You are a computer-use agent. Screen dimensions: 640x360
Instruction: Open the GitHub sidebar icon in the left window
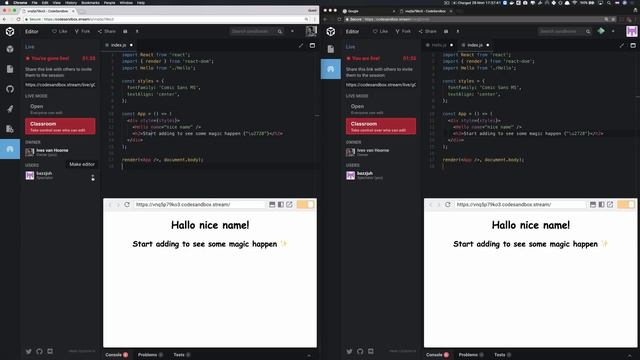click(x=10, y=89)
